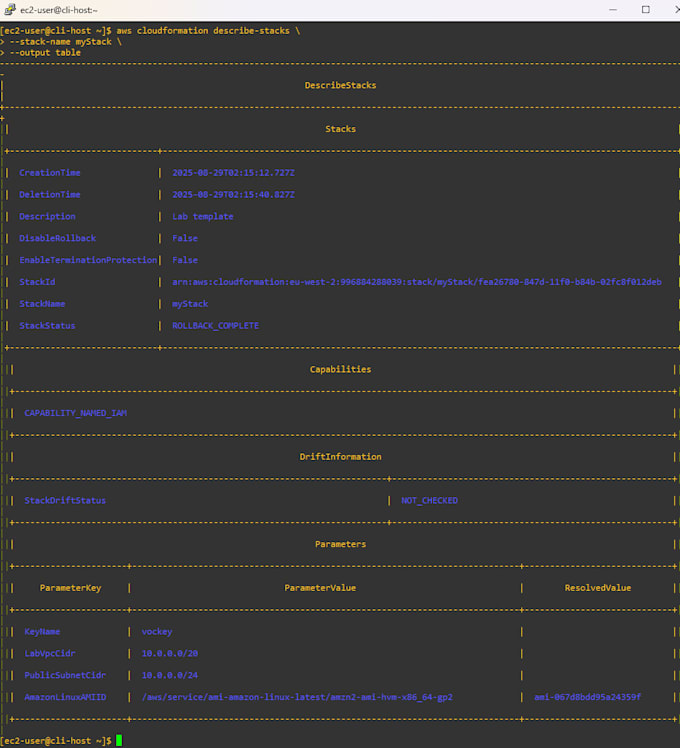Click the 'DisableRollback' key

pyautogui.click(x=57, y=238)
